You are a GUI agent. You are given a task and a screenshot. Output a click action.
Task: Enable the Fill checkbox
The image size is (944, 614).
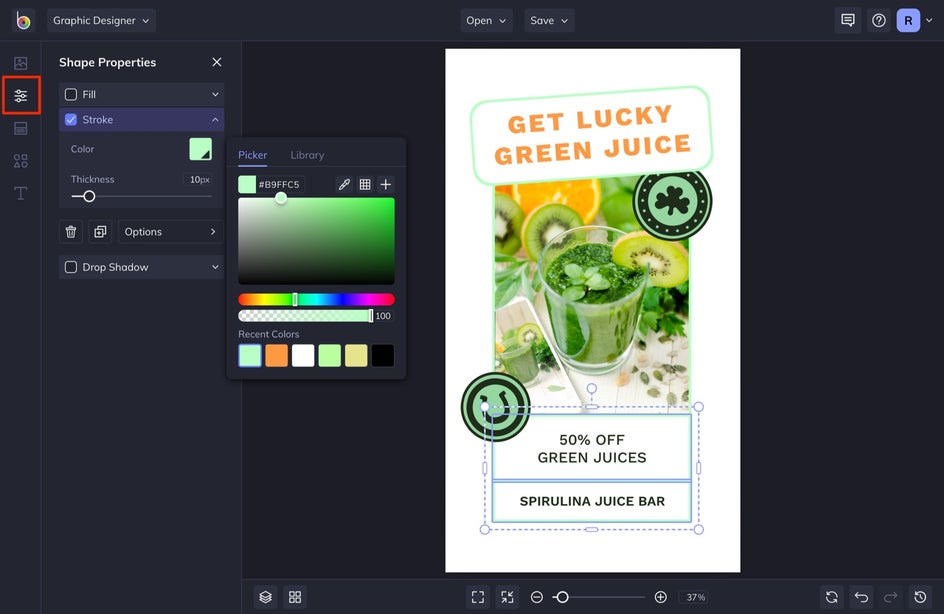[x=71, y=95]
